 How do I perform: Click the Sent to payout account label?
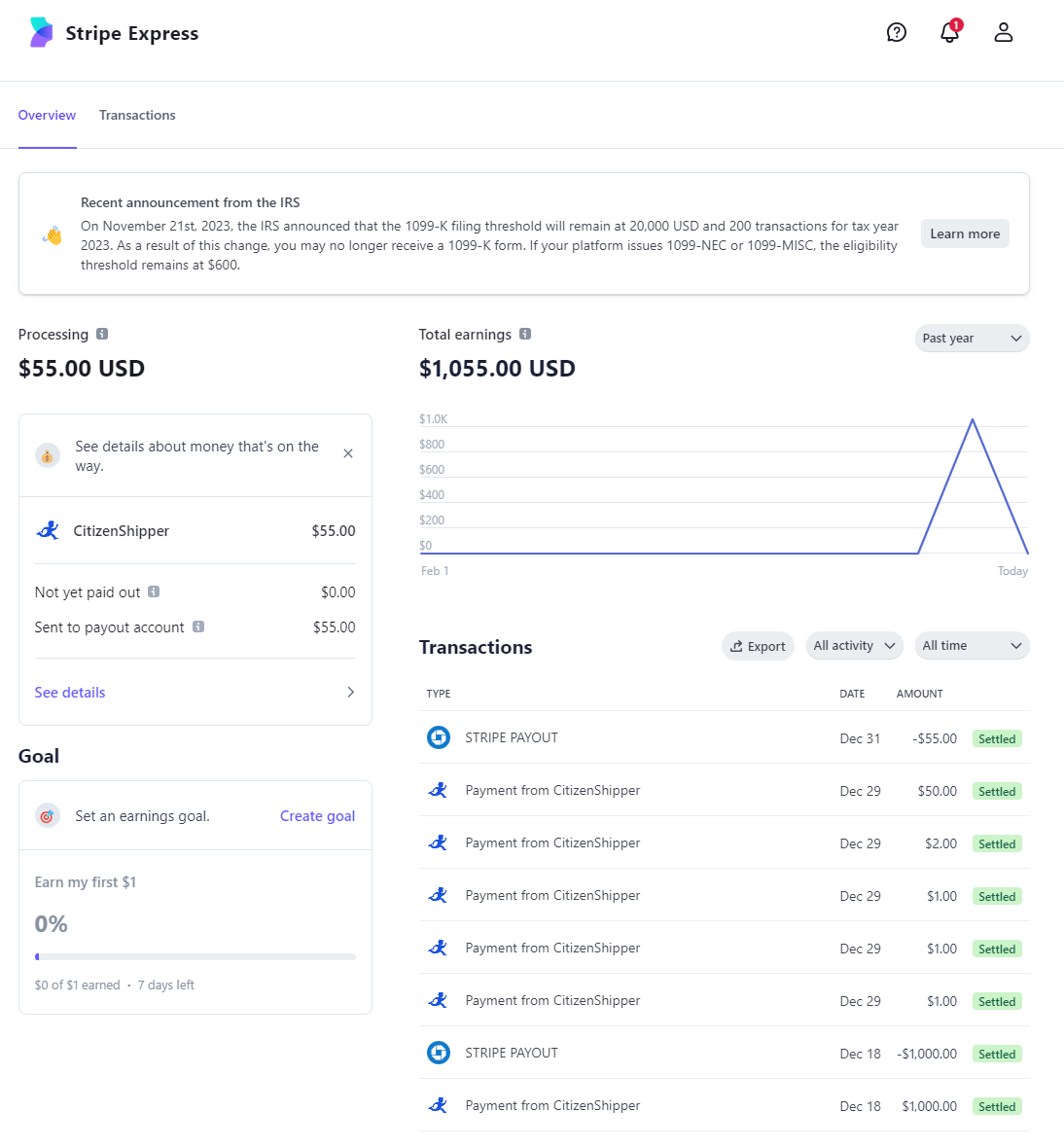pyautogui.click(x=110, y=627)
